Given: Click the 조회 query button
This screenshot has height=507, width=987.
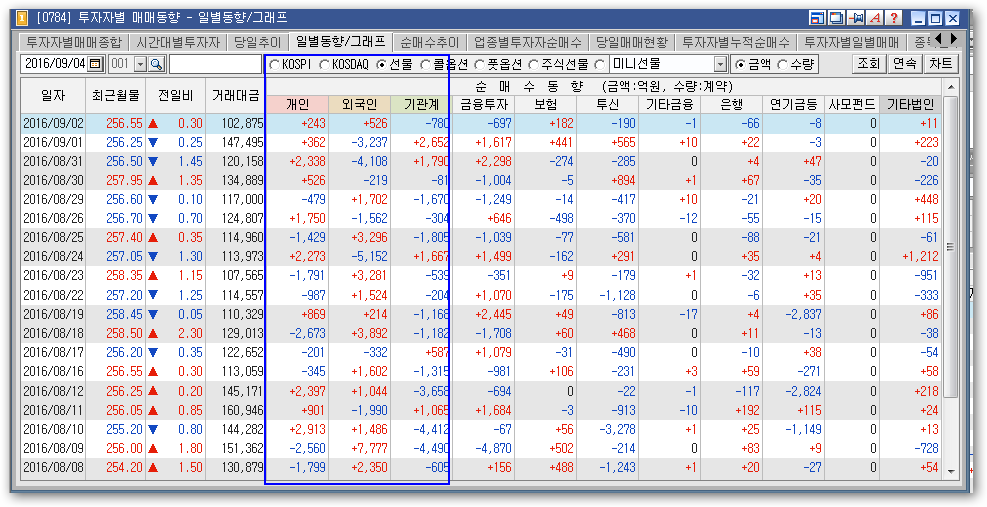Looking at the screenshot, I should (x=869, y=64).
